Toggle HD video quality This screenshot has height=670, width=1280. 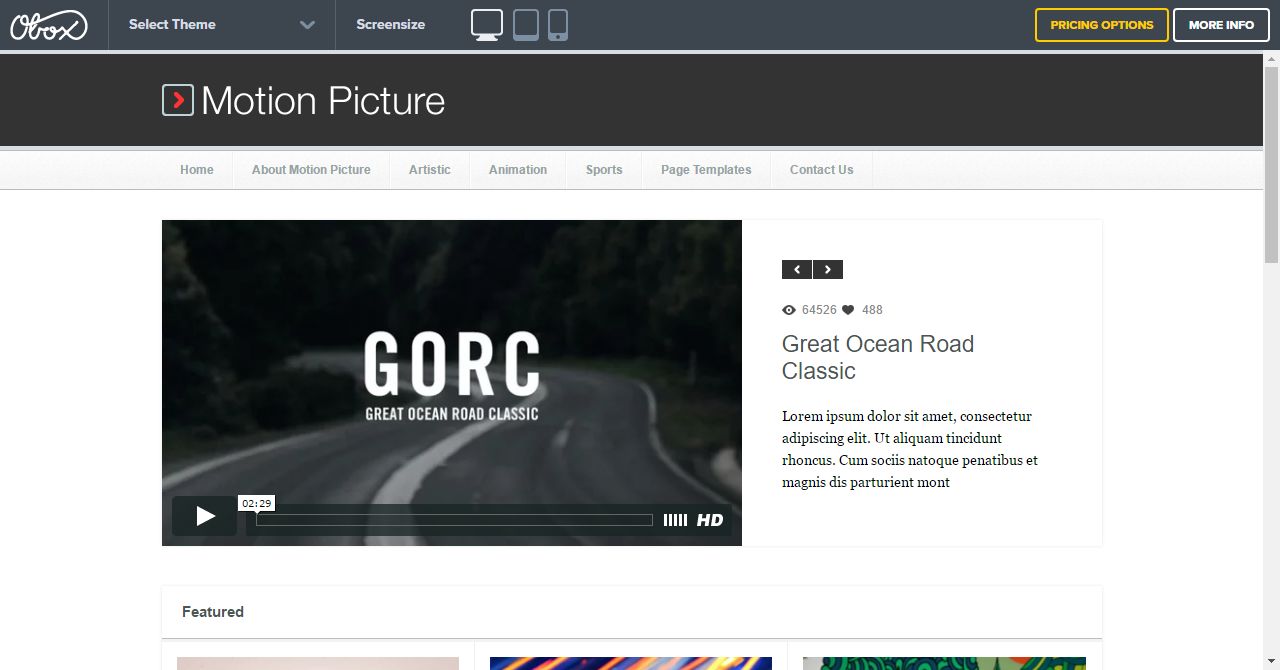(x=710, y=520)
